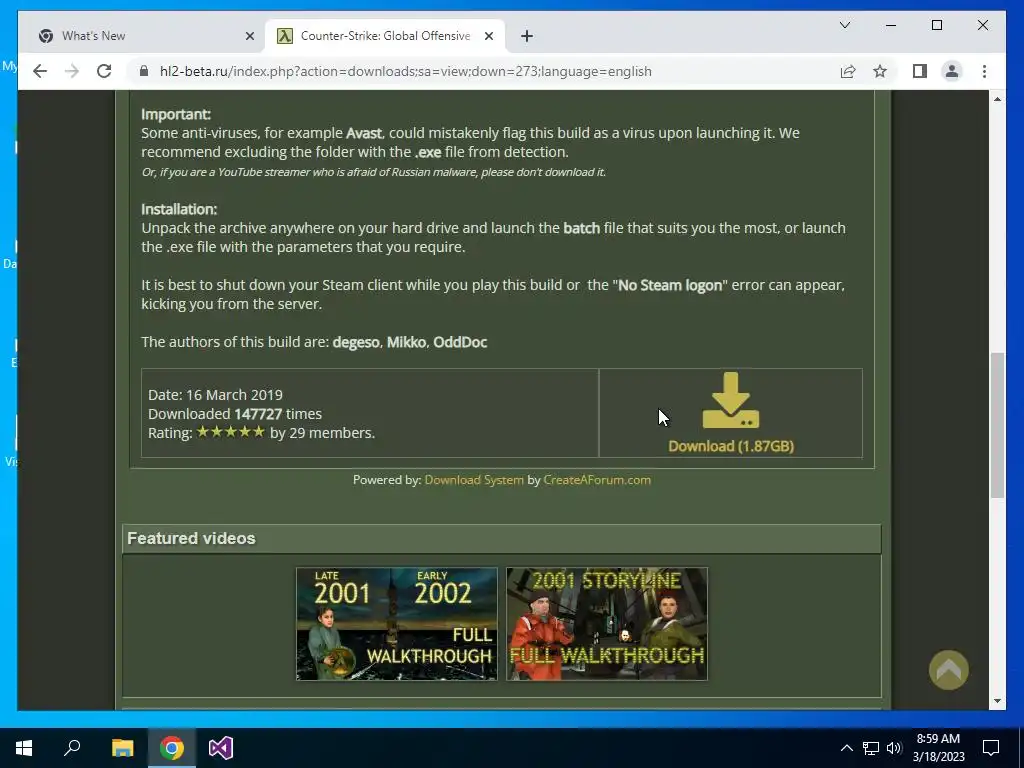Open the Download (1.87GB) link
The image size is (1024, 768).
(731, 446)
